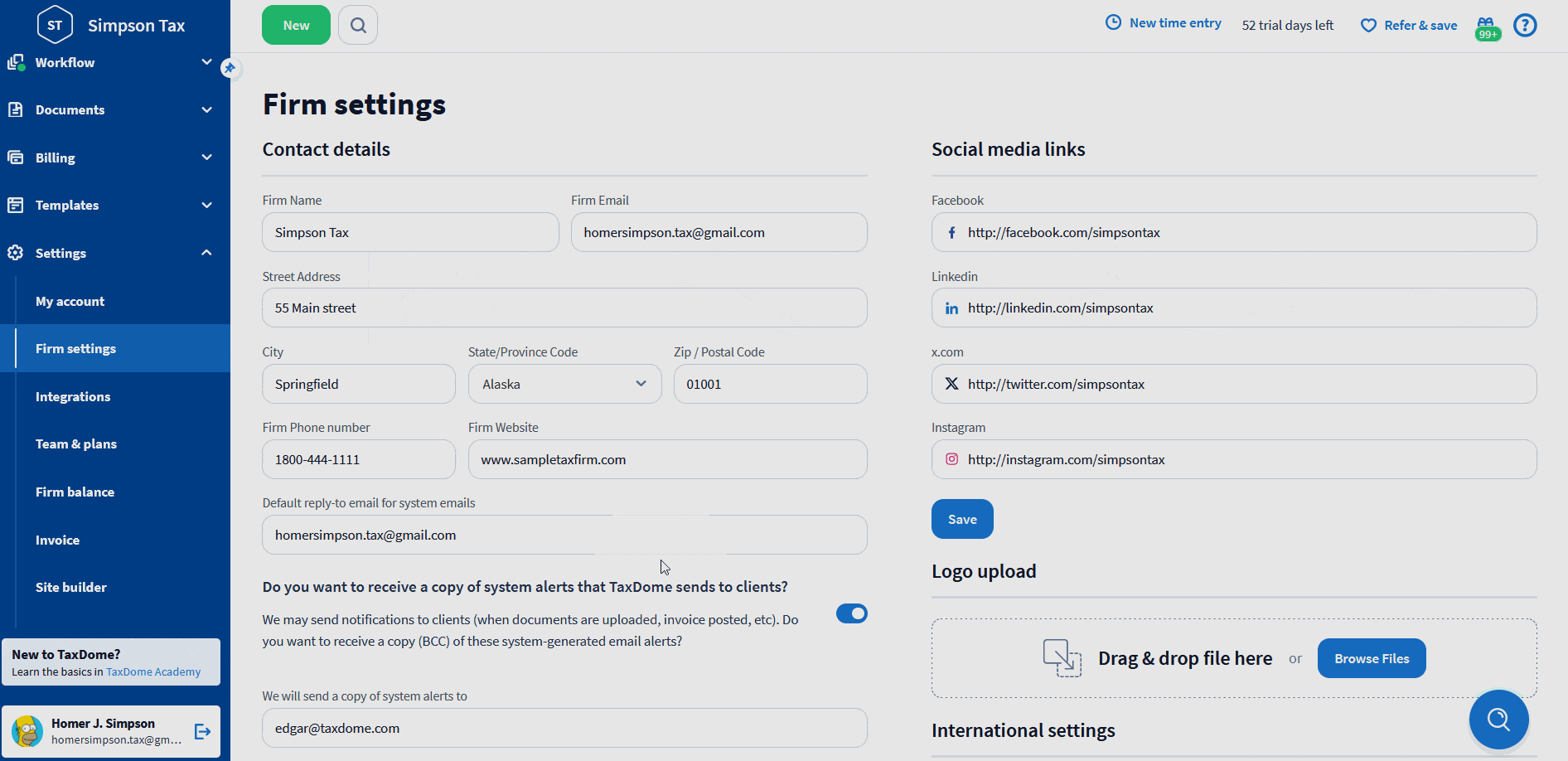
Task: Expand the Workflow menu chevron
Action: click(206, 62)
